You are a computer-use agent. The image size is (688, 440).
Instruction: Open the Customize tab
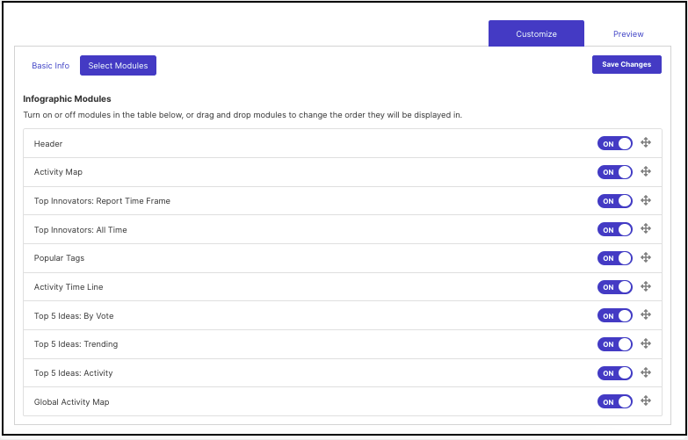[536, 33]
